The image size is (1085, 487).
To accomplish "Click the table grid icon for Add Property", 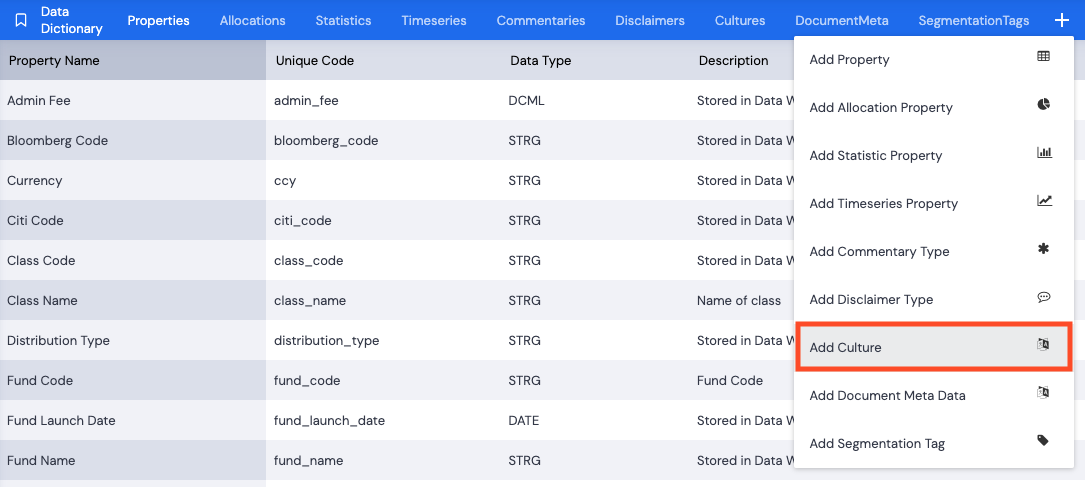I will pyautogui.click(x=1043, y=57).
